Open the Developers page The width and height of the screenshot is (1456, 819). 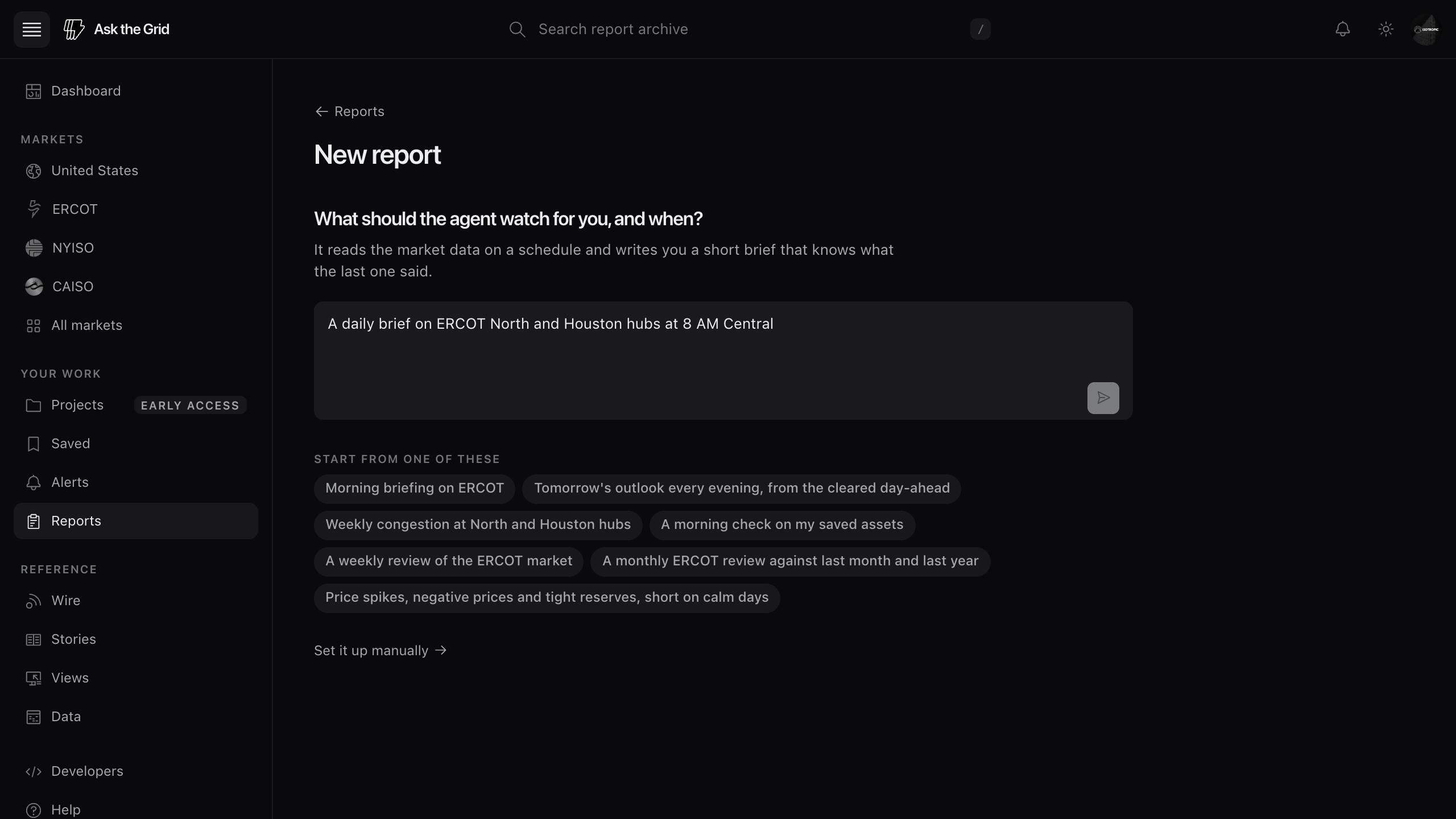135,771
